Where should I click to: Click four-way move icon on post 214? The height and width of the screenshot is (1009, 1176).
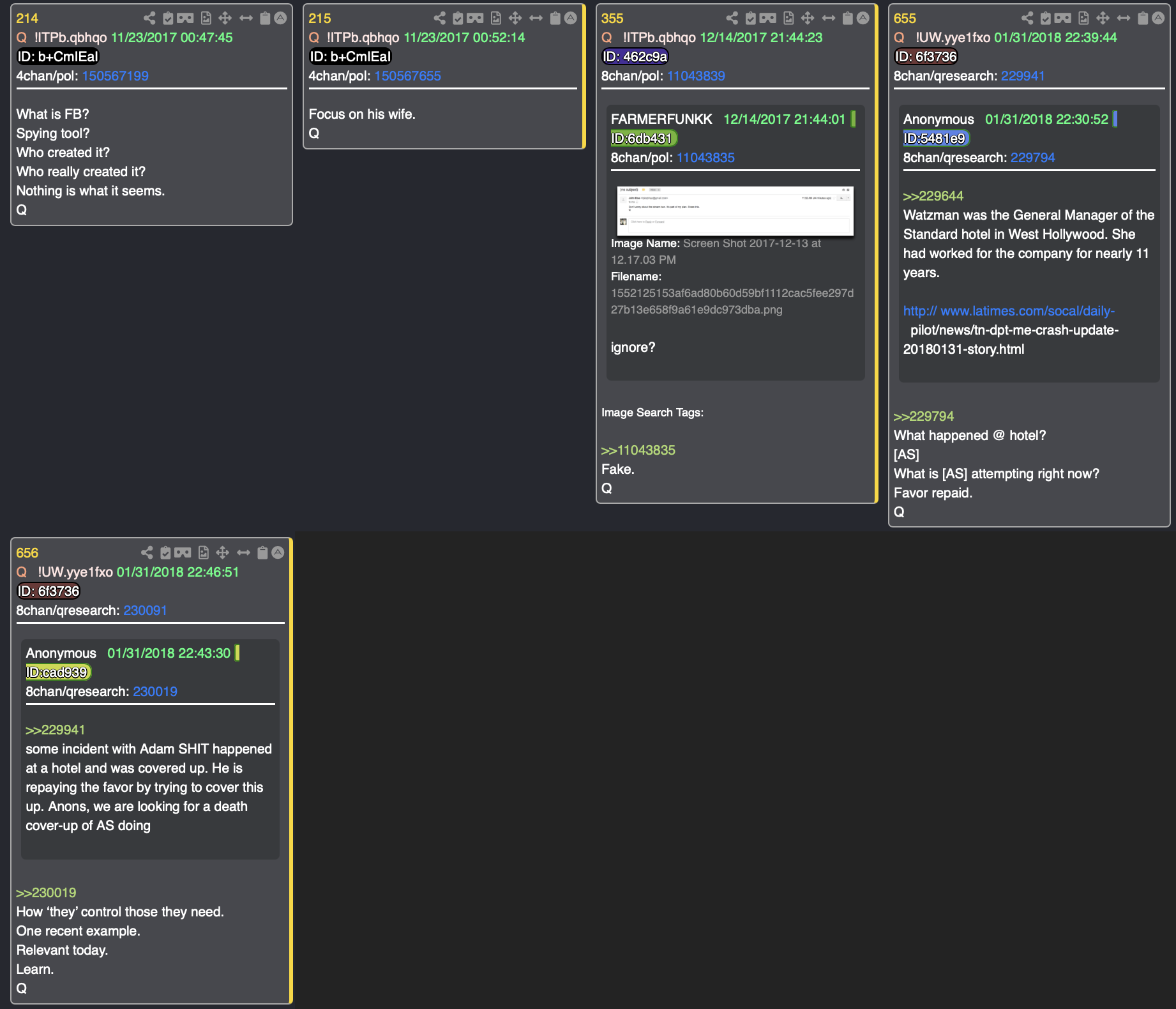pyautogui.click(x=225, y=18)
